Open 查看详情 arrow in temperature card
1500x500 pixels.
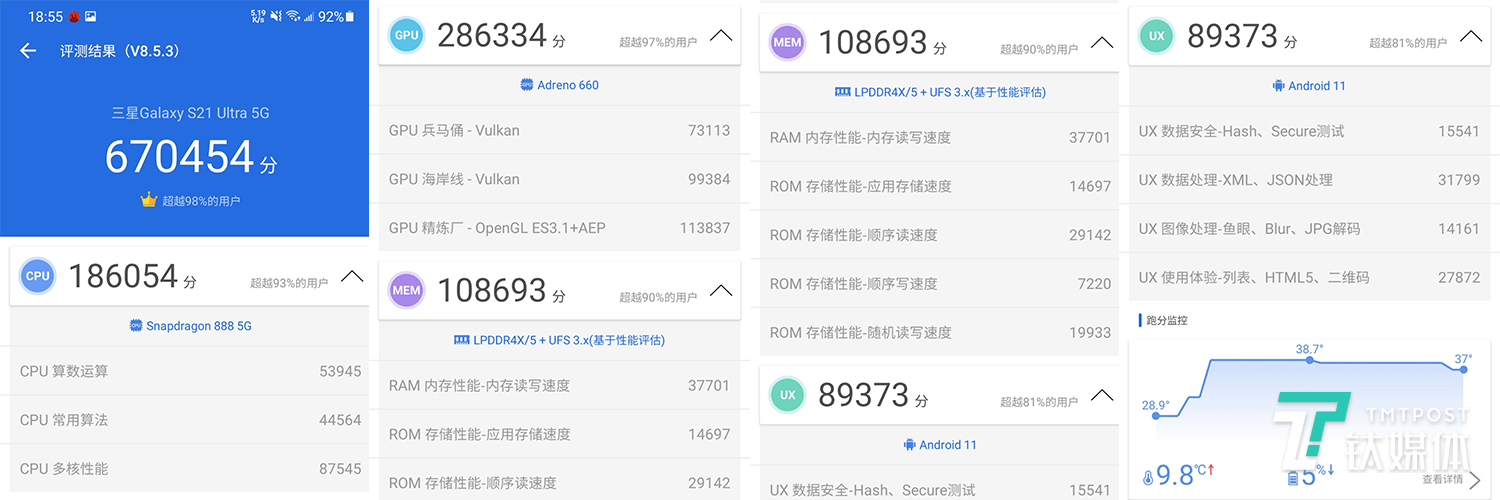tap(1475, 481)
